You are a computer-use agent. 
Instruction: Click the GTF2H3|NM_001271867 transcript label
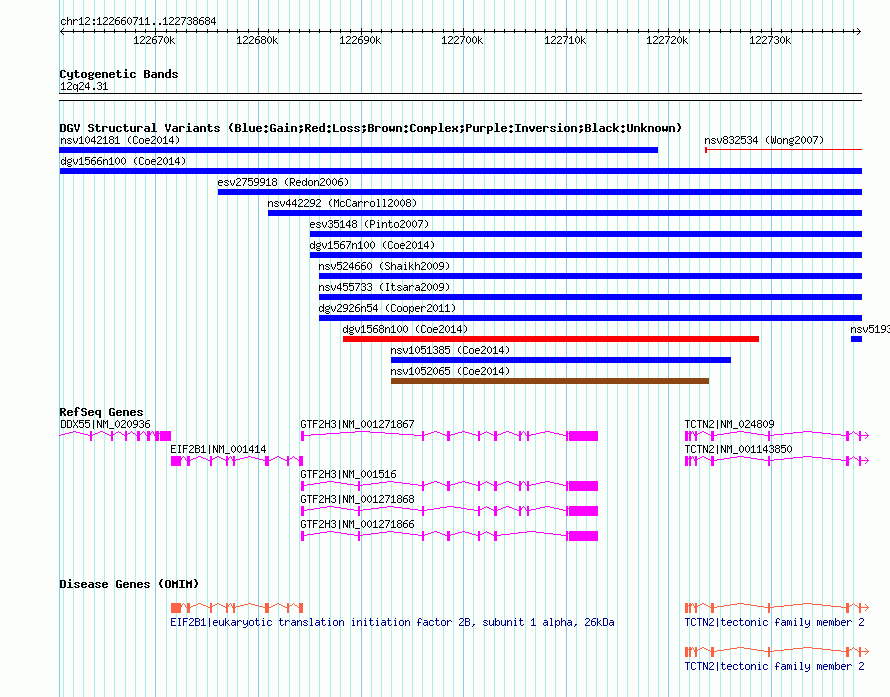(358, 424)
